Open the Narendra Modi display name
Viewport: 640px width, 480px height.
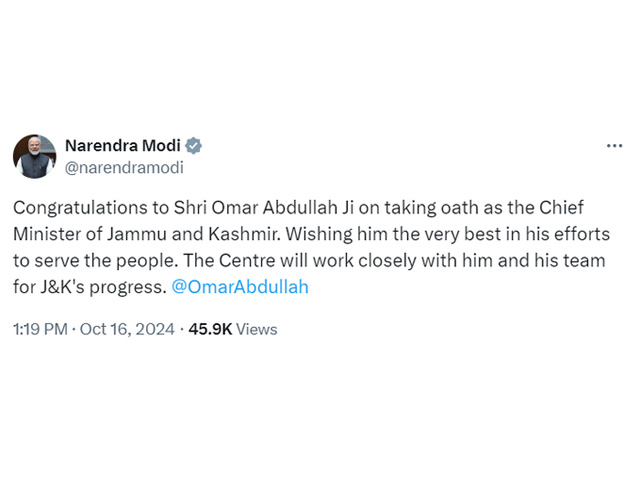click(x=123, y=145)
